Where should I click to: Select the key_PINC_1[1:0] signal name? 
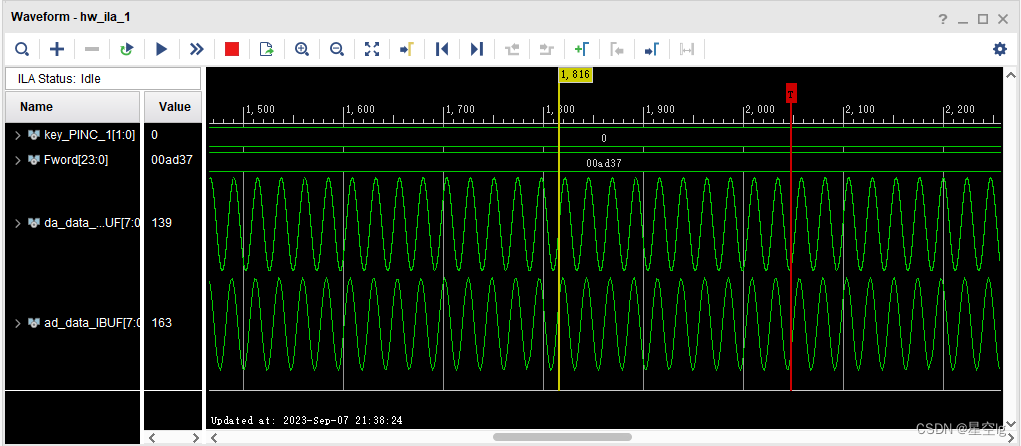point(89,135)
